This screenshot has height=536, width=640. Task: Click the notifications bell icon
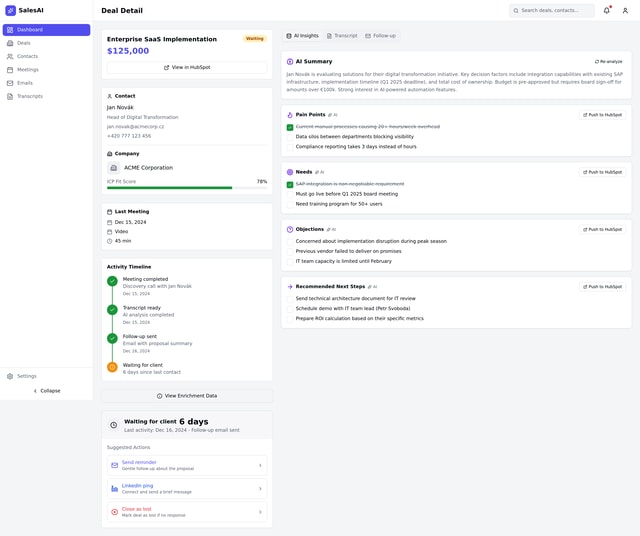click(x=606, y=11)
